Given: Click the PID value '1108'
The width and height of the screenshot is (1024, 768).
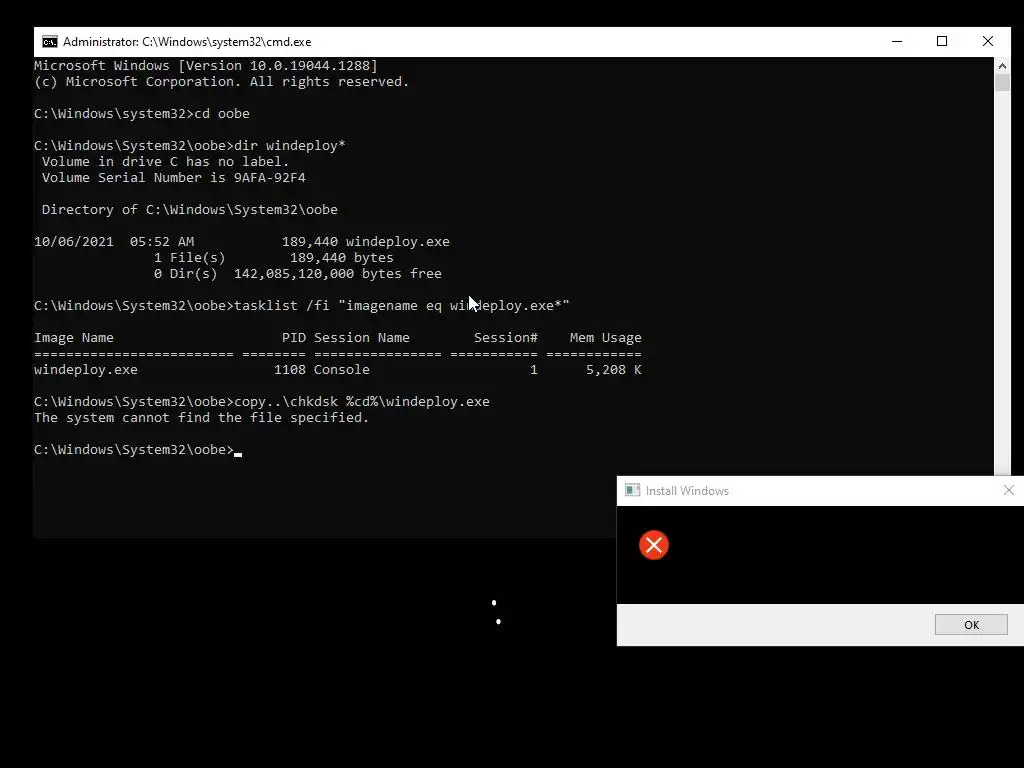Looking at the screenshot, I should click(x=290, y=370).
